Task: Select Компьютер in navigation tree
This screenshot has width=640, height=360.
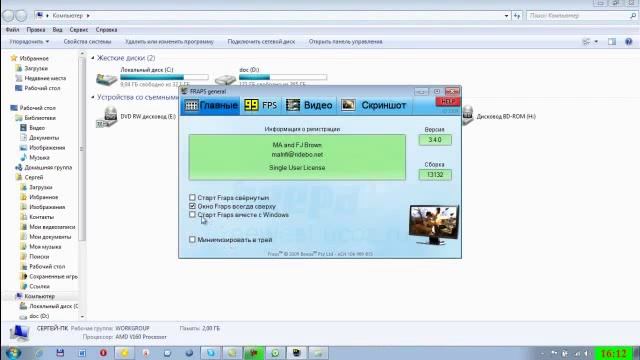Action: coord(39,296)
